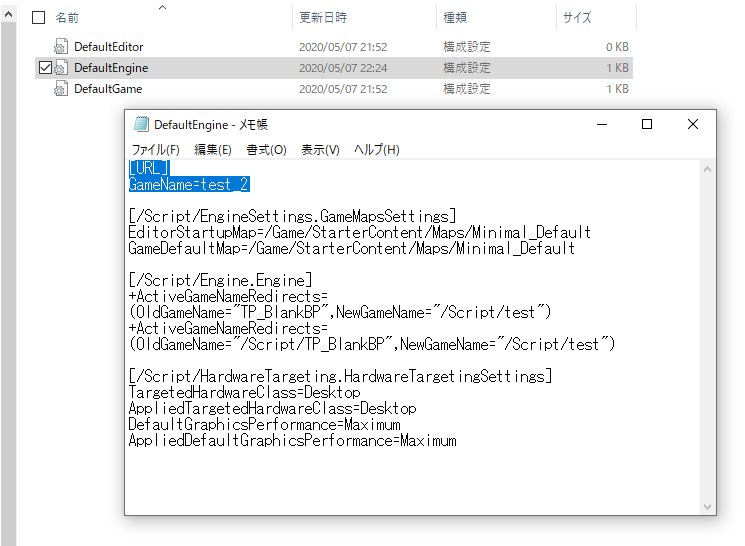
Task: Click DefaultEditor's 2020/05/07 21:52 date
Action: [x=343, y=47]
